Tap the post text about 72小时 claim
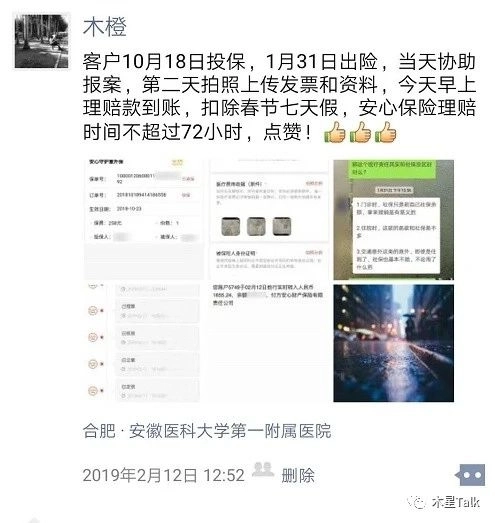The width and height of the screenshot is (495, 523). (280, 97)
